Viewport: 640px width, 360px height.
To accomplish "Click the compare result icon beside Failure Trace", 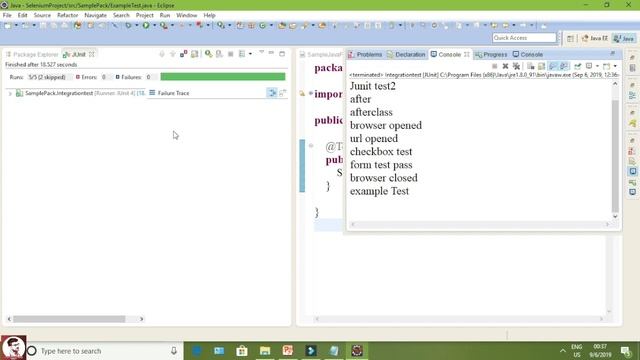I will 283,93.
